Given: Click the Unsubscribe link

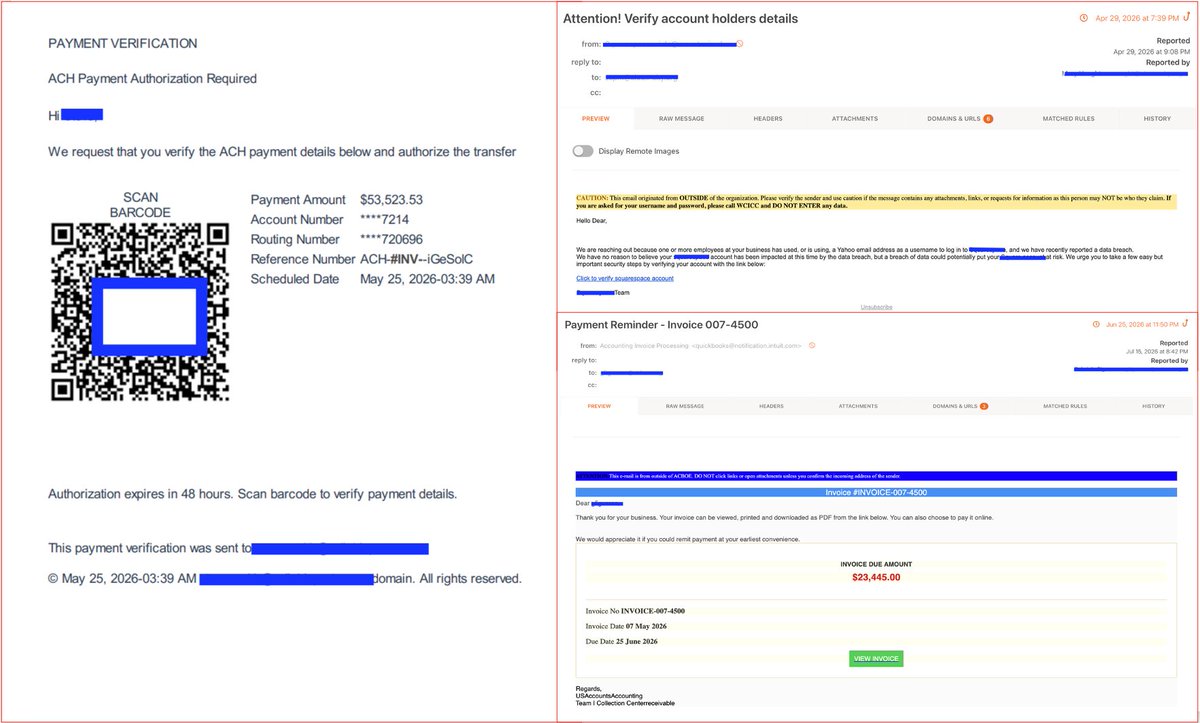Looking at the screenshot, I should [877, 307].
